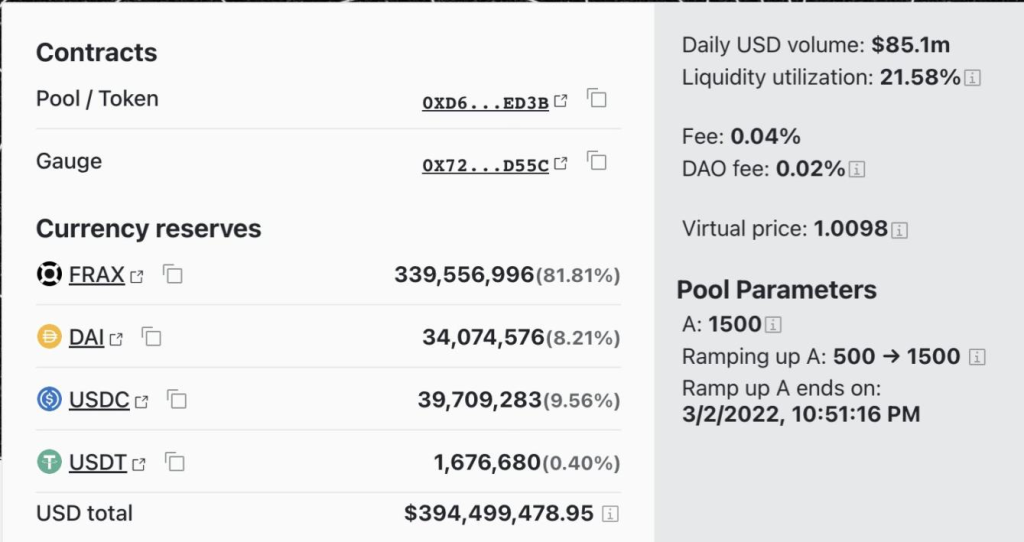
Task: Select the USD total value $394,499,478.95
Action: (499, 513)
